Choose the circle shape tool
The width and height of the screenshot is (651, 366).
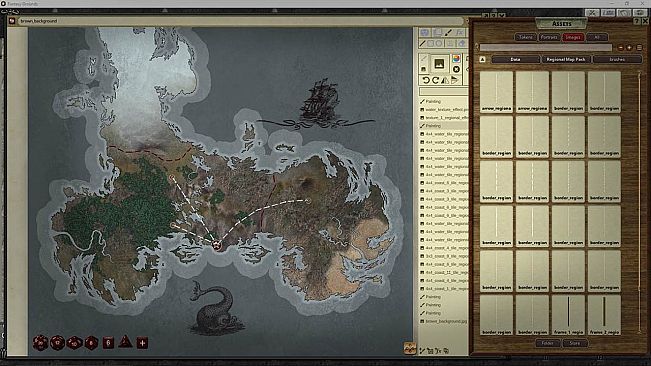pyautogui.click(x=439, y=44)
